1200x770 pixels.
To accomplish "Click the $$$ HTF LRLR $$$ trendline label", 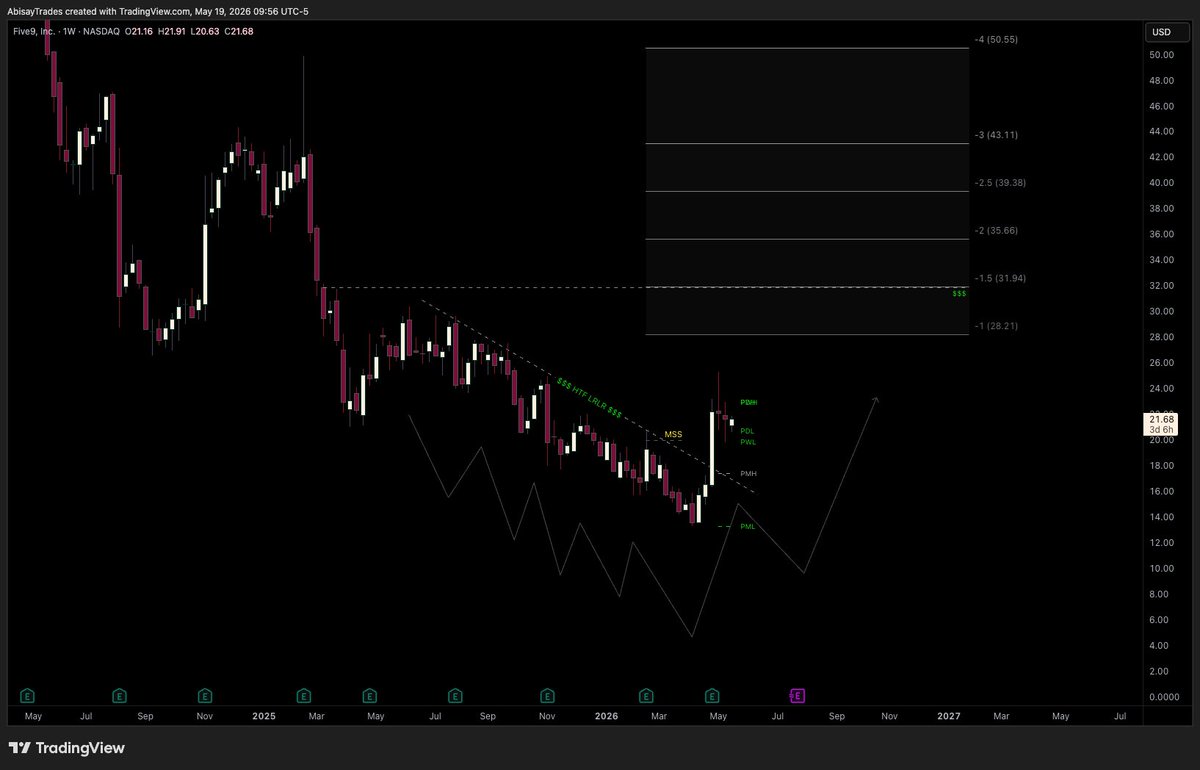I will [590, 398].
